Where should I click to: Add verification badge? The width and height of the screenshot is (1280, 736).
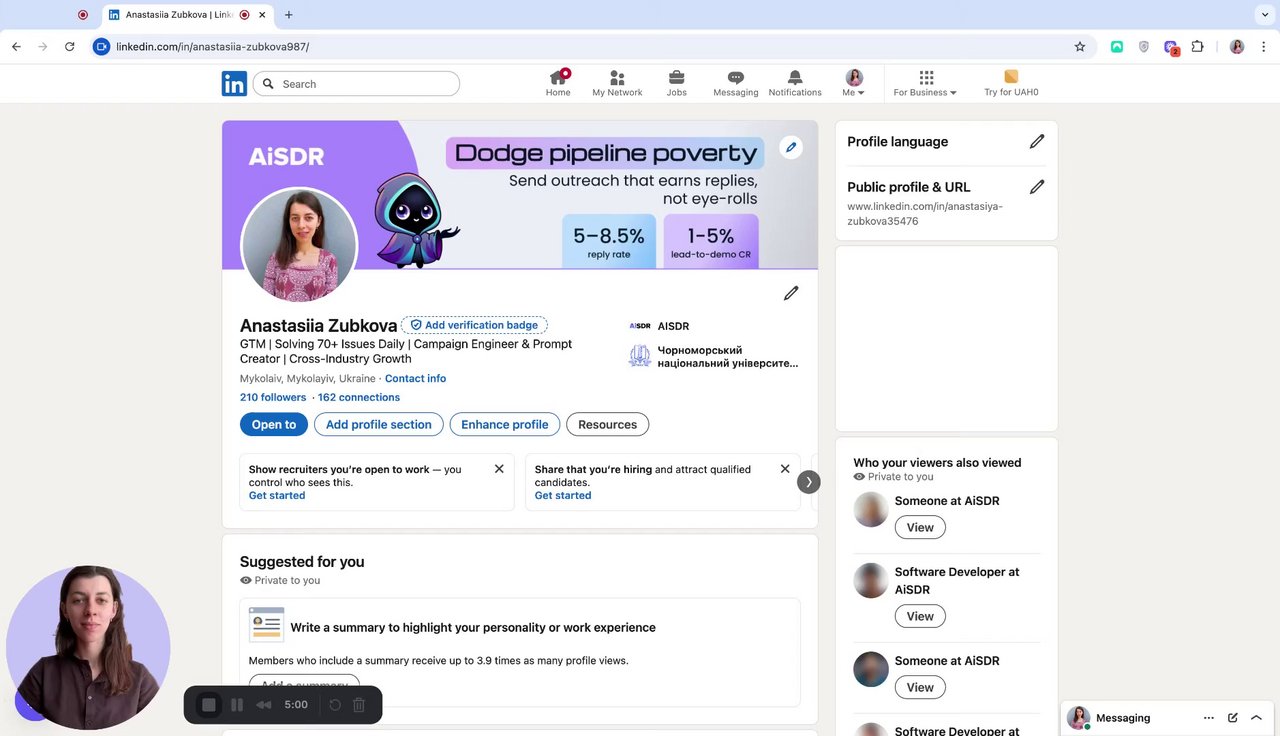(474, 325)
